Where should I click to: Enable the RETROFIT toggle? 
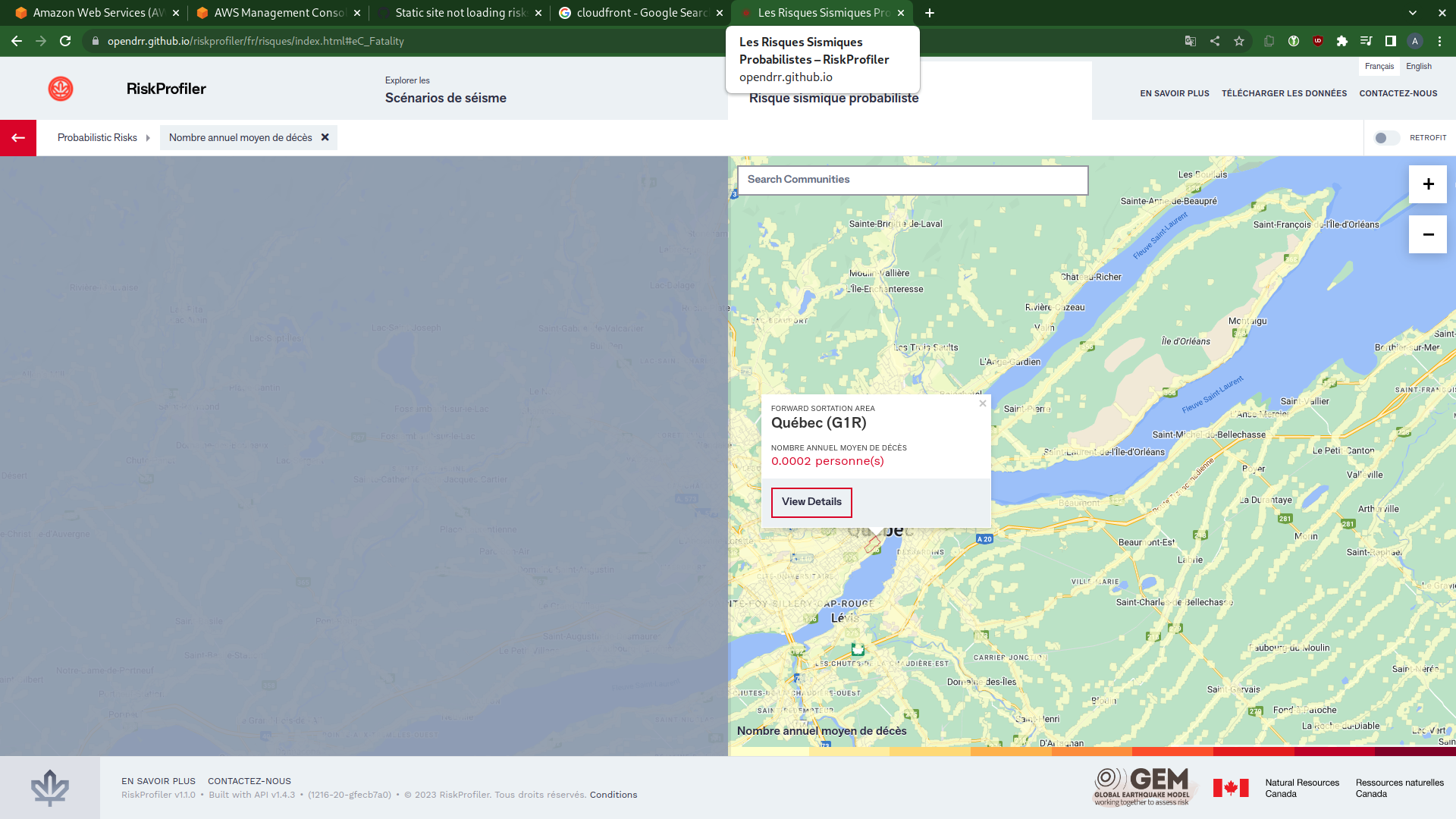[x=1388, y=138]
